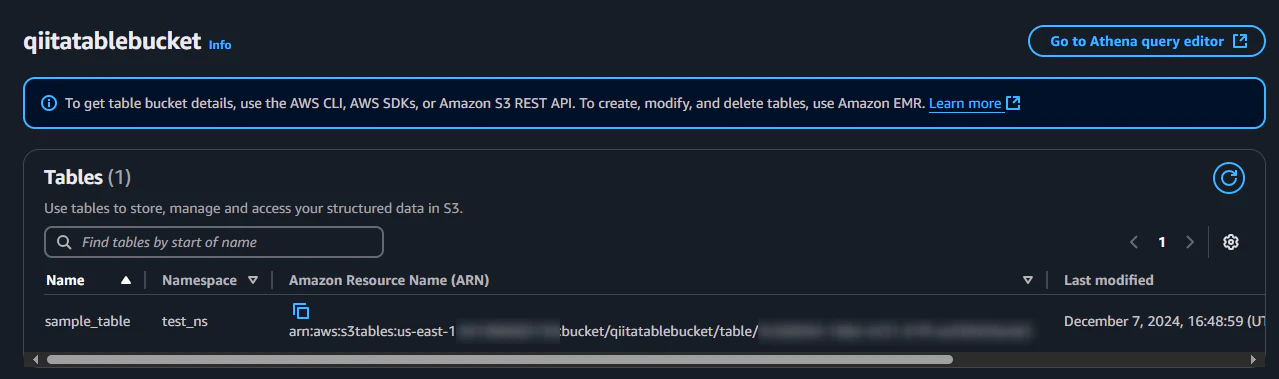The image size is (1279, 379).
Task: Select the sample_table row name
Action: click(88, 322)
